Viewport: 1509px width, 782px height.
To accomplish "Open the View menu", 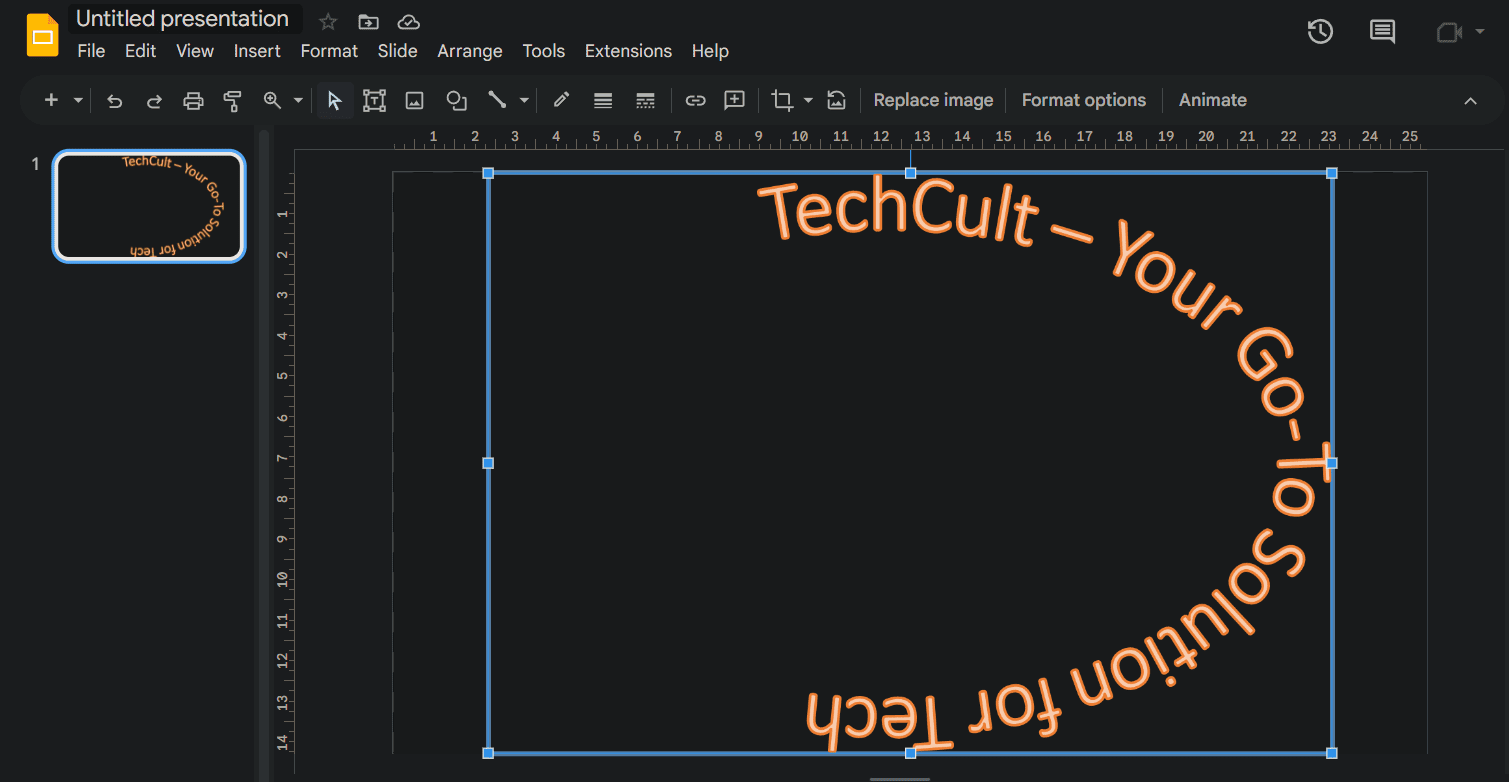I will coord(195,51).
